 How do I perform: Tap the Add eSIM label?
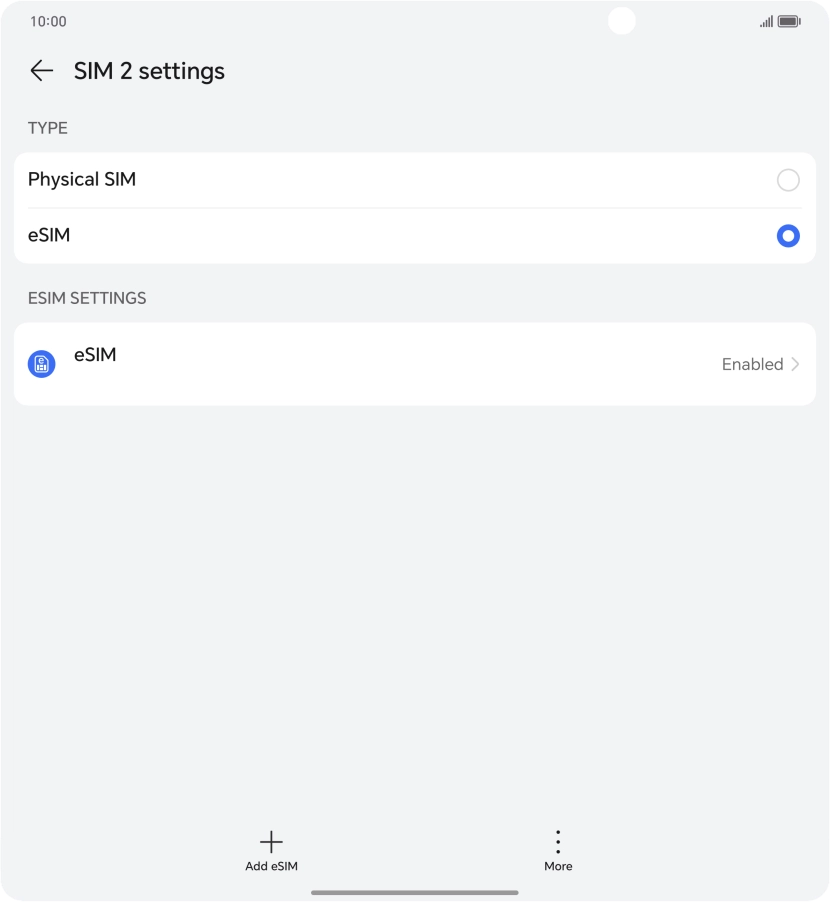pos(271,866)
